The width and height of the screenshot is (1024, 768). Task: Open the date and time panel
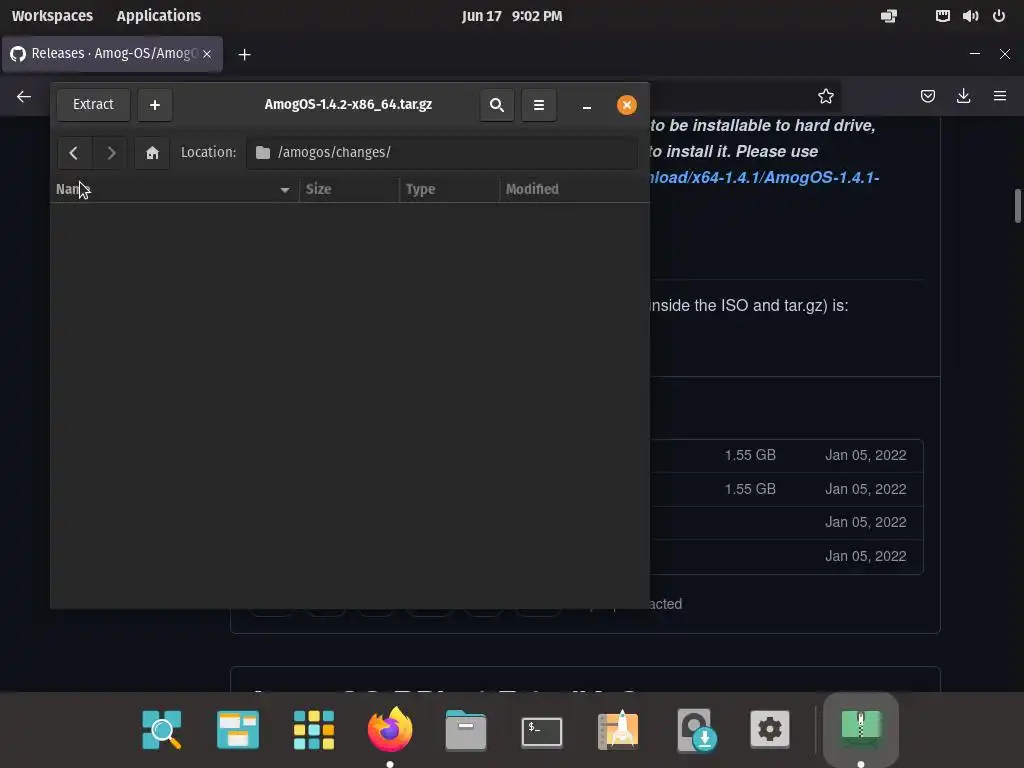point(512,16)
